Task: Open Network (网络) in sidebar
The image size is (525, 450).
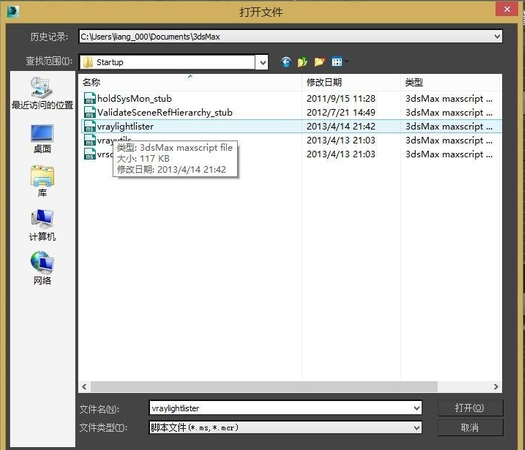Action: 42,269
